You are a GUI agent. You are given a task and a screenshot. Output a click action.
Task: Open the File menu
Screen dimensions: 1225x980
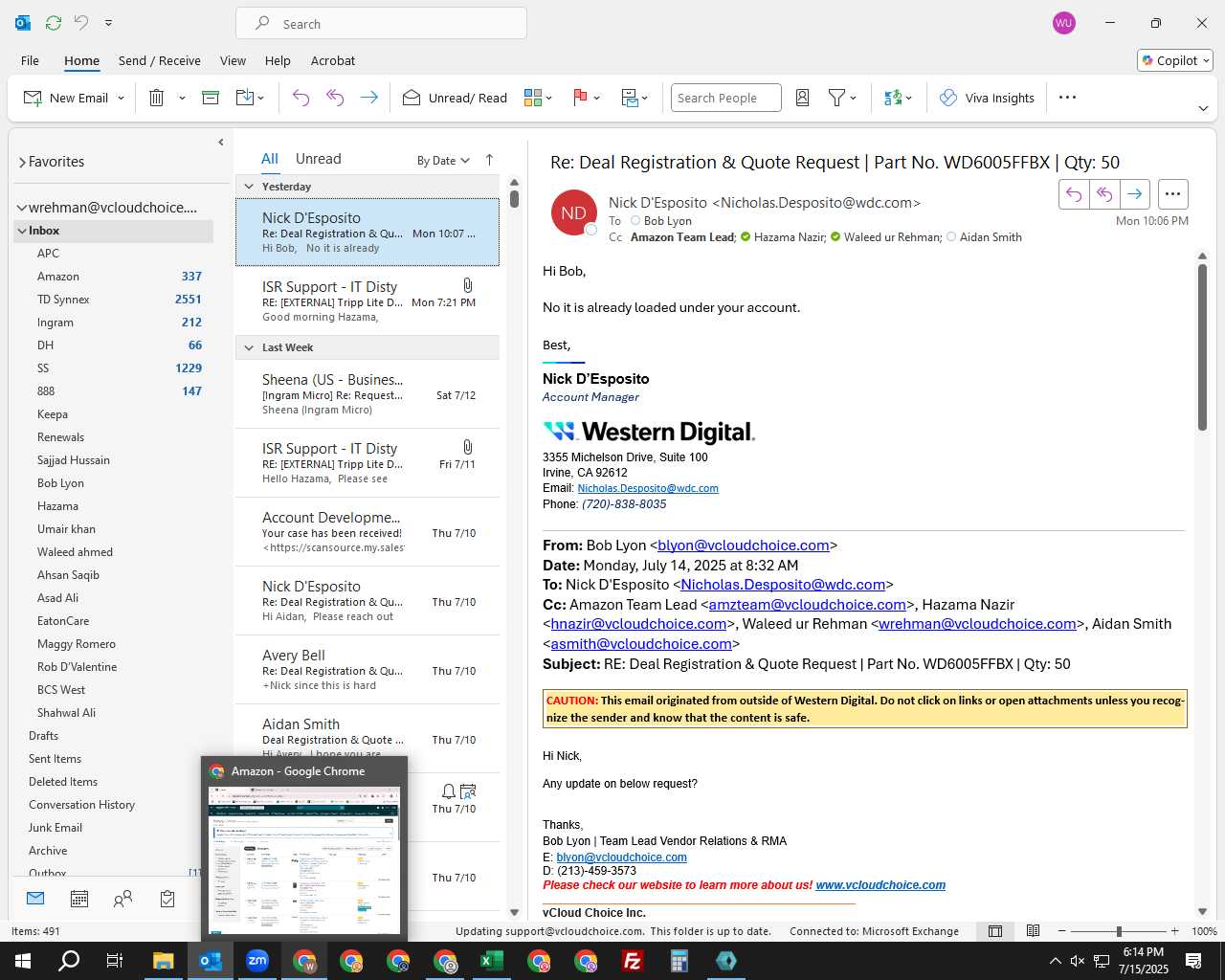click(30, 60)
